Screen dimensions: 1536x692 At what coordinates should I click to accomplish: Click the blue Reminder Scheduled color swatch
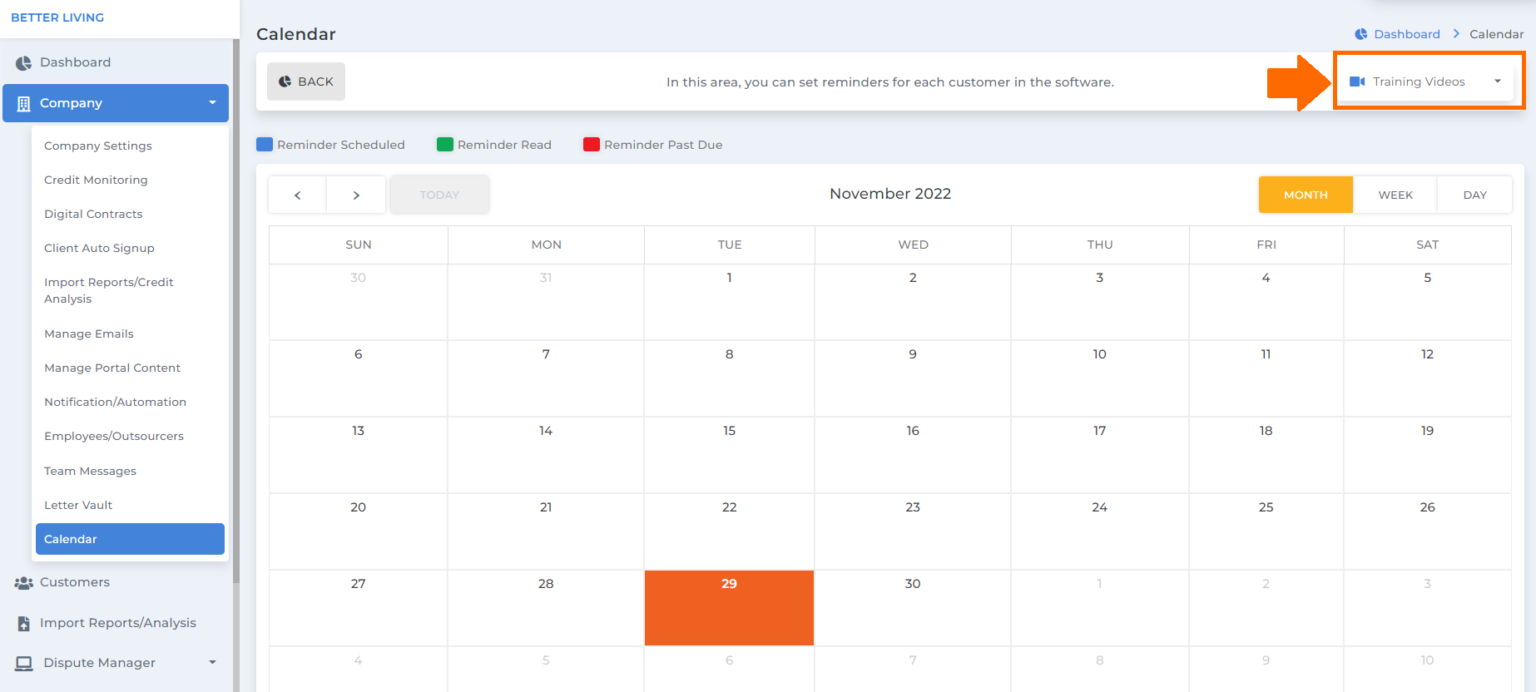coord(264,143)
